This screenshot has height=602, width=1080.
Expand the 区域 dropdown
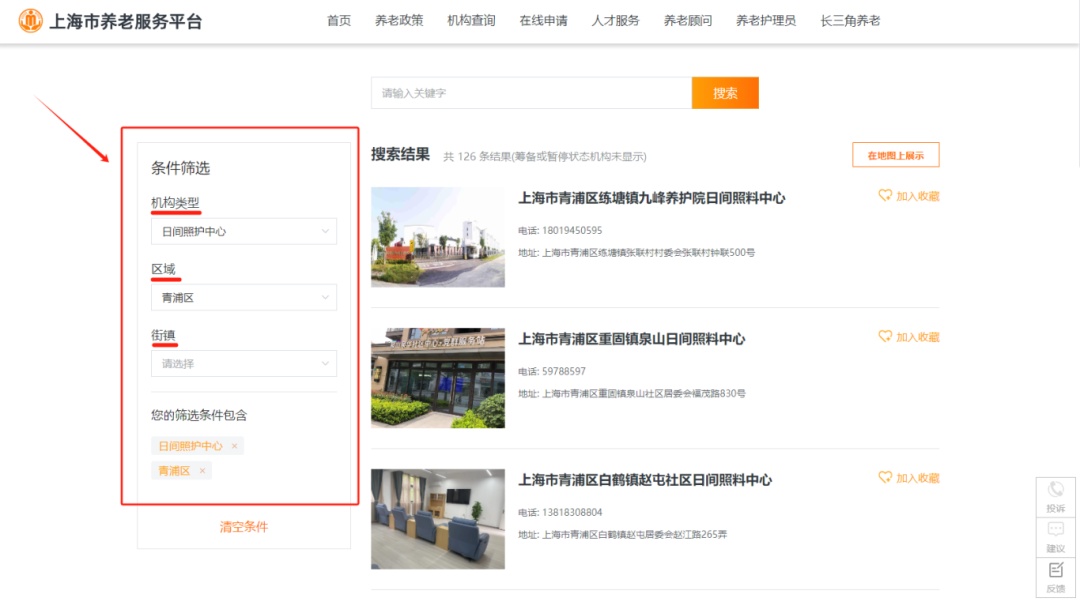point(244,298)
